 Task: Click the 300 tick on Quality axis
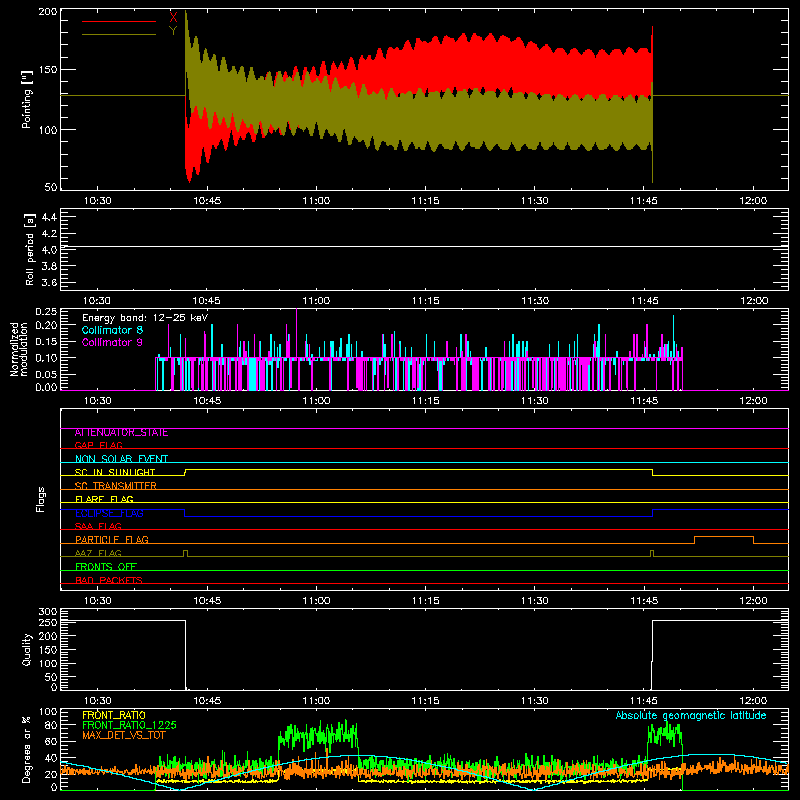pyautogui.click(x=47, y=612)
